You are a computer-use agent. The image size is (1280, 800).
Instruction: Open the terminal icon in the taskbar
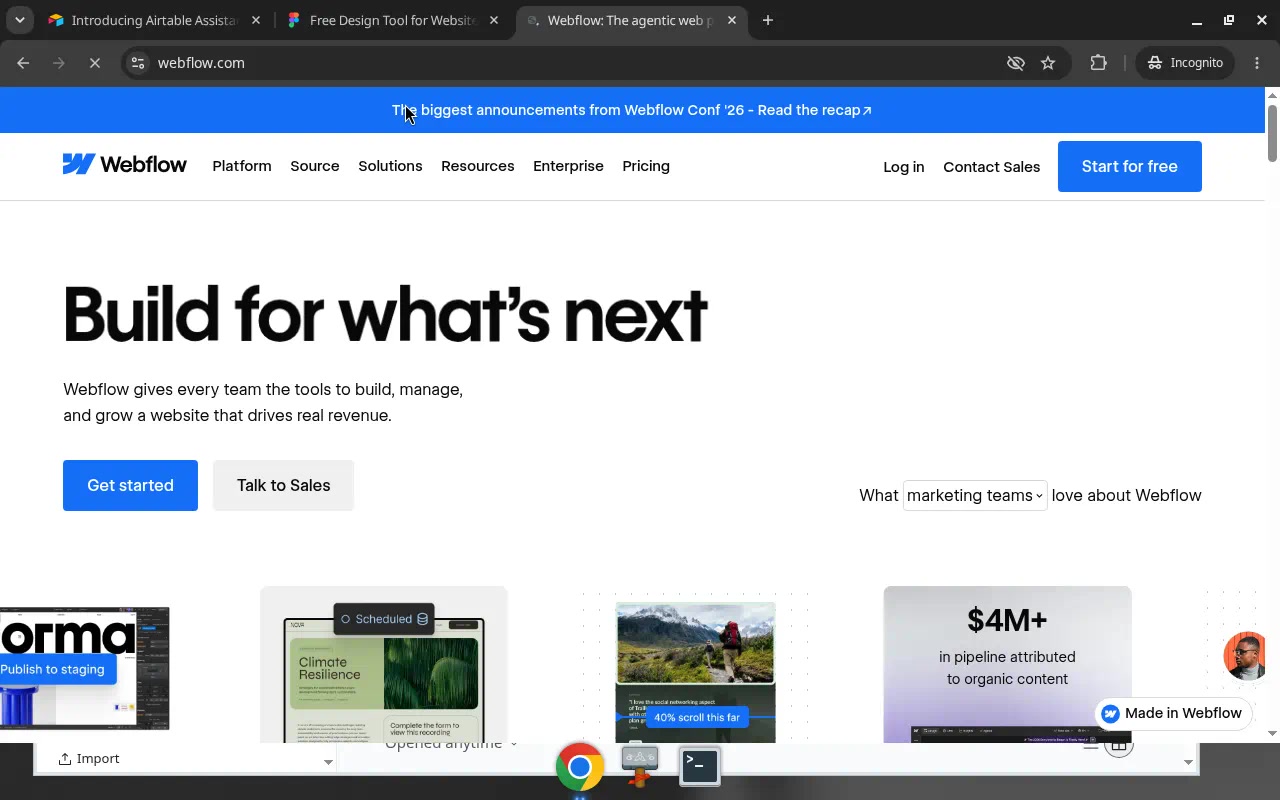700,767
